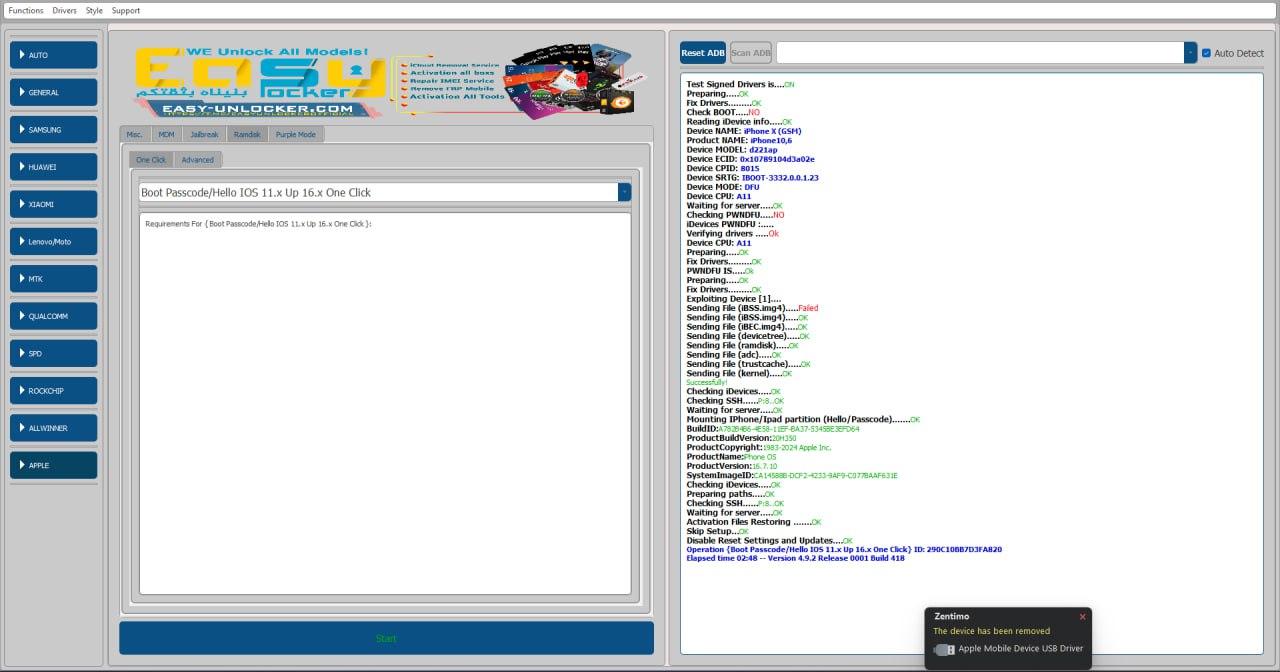Click 'Sending File (iBSS.img4).....Failed' log line
The height and width of the screenshot is (672, 1280).
(x=752, y=308)
